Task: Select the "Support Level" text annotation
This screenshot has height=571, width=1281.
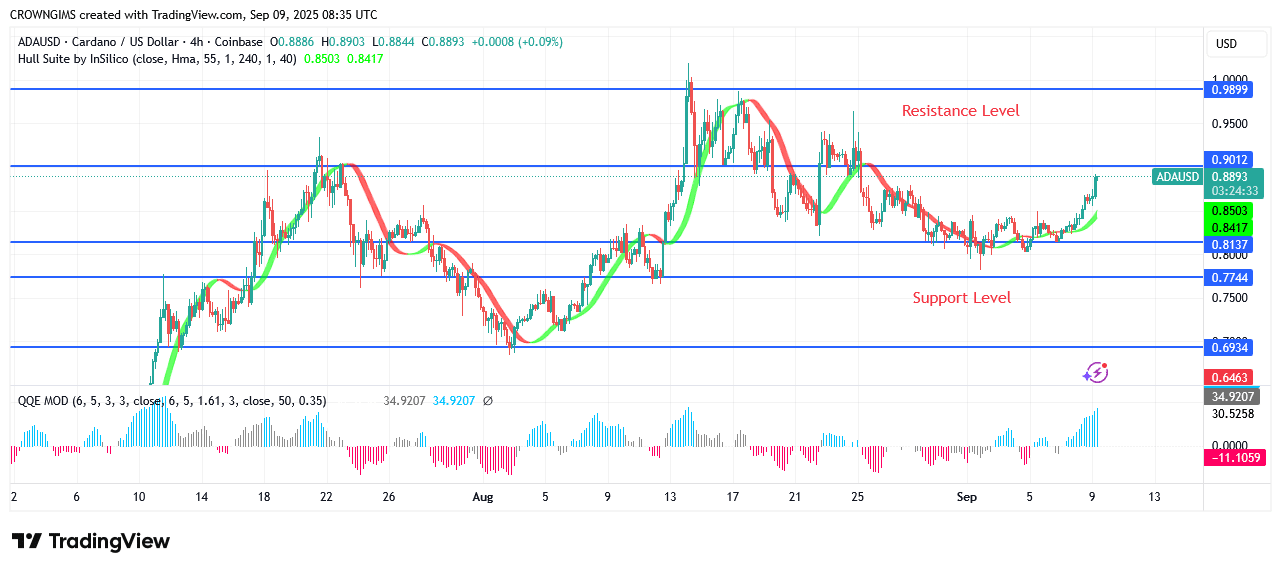Action: click(x=961, y=298)
